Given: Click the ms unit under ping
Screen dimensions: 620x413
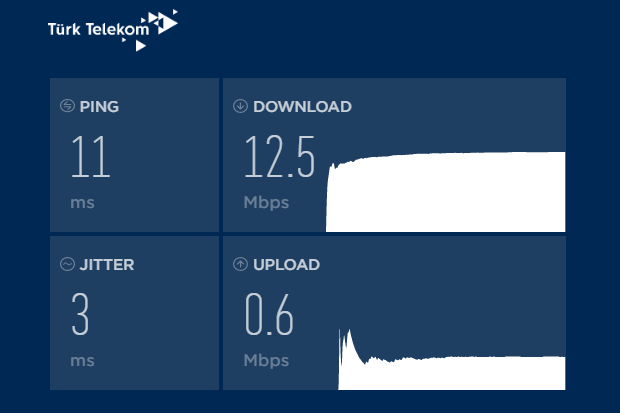Looking at the screenshot, I should 82,203.
